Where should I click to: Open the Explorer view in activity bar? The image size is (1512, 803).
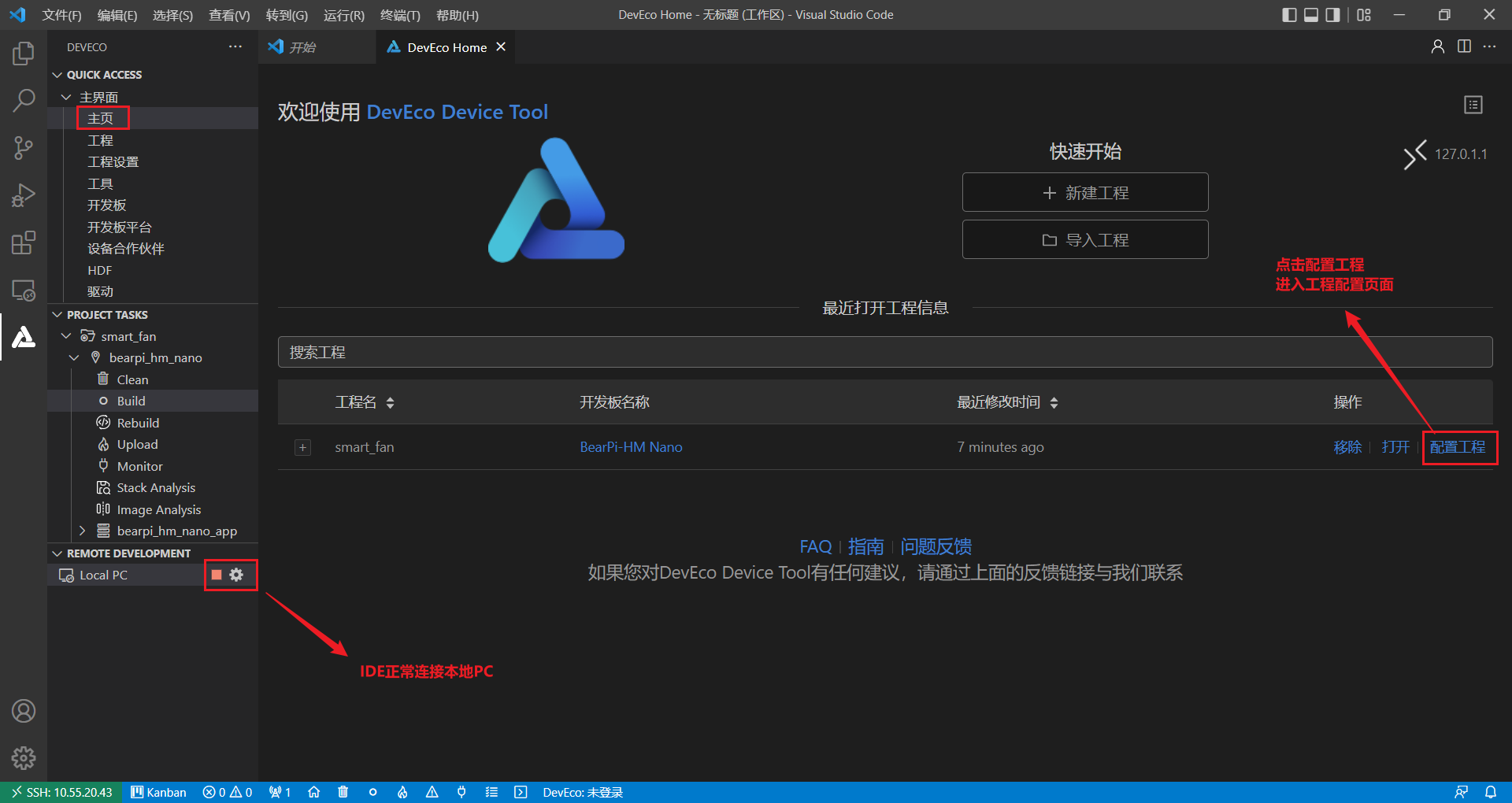[x=24, y=54]
